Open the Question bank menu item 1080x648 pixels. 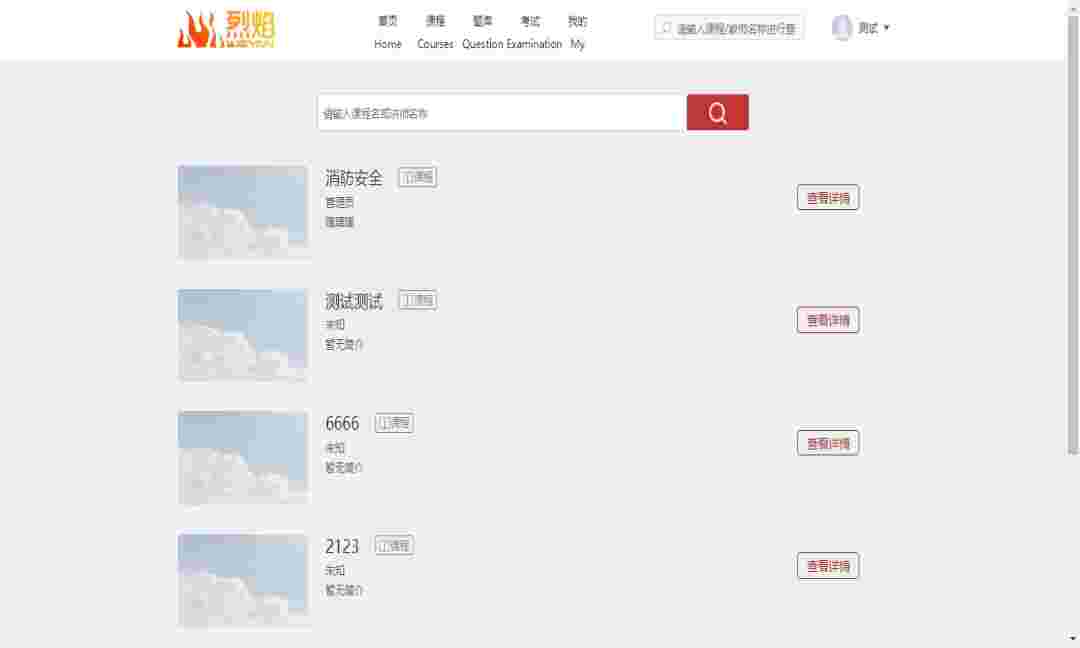point(482,32)
